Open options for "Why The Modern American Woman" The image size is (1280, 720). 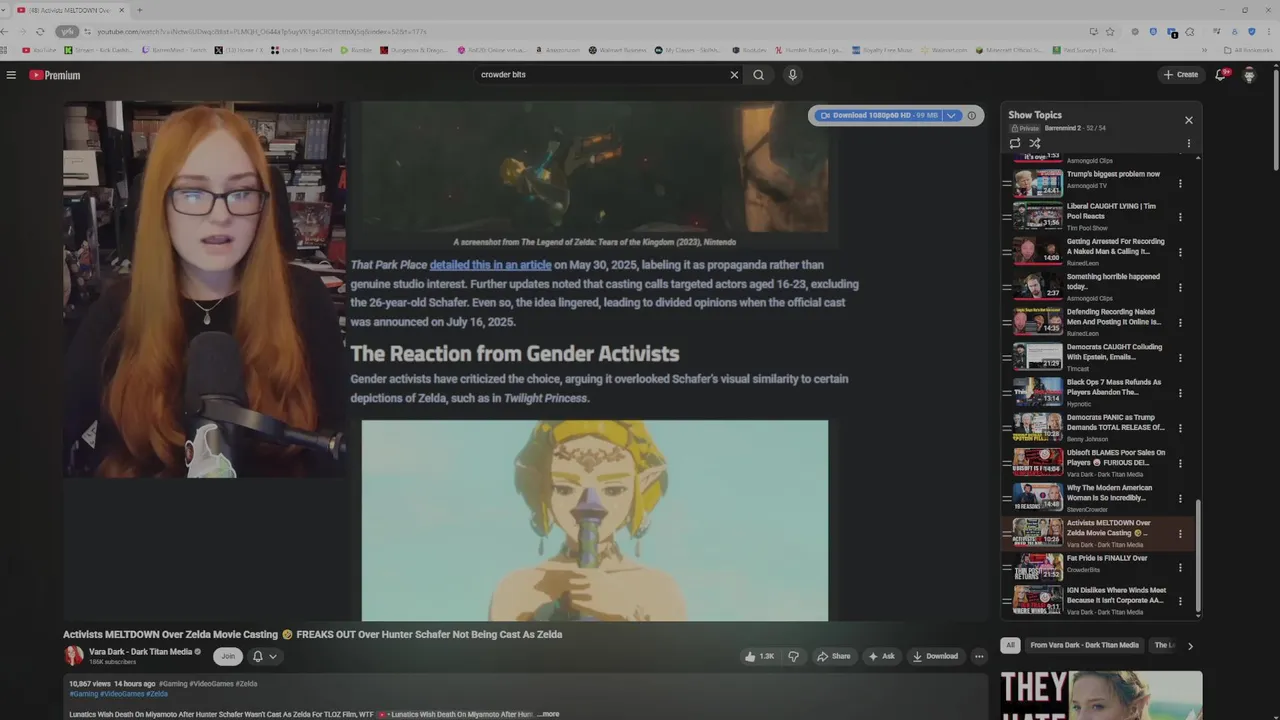click(1180, 499)
